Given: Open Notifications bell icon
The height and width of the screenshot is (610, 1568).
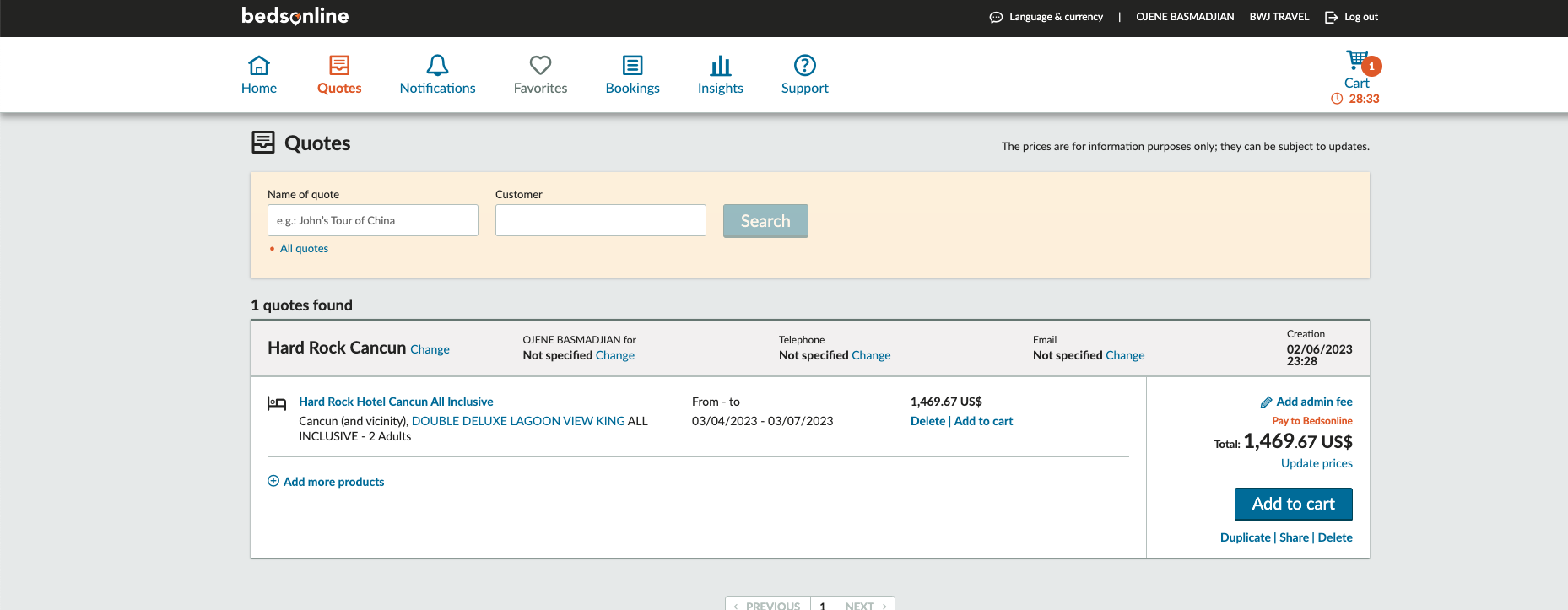Looking at the screenshot, I should [x=437, y=65].
